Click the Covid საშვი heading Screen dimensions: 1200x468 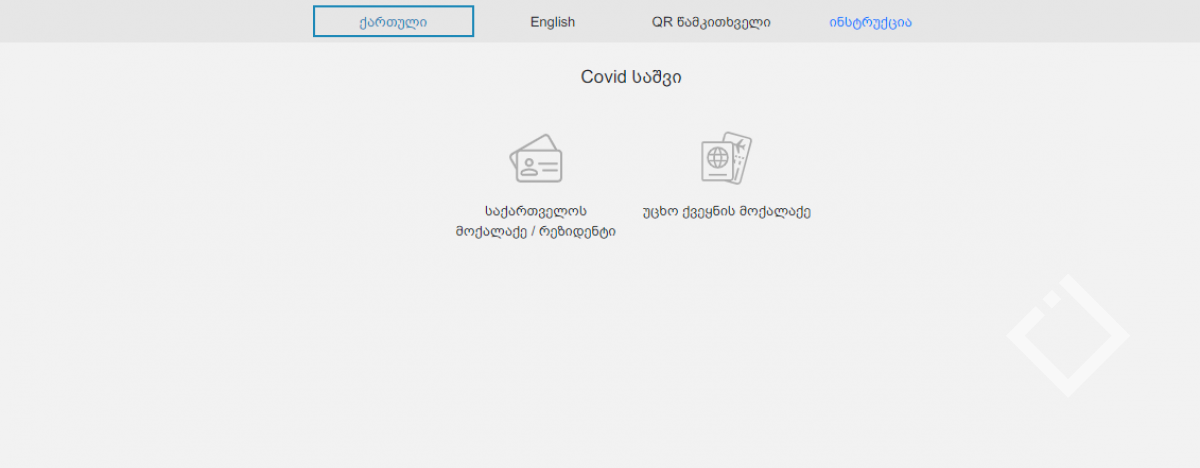[x=631, y=77]
